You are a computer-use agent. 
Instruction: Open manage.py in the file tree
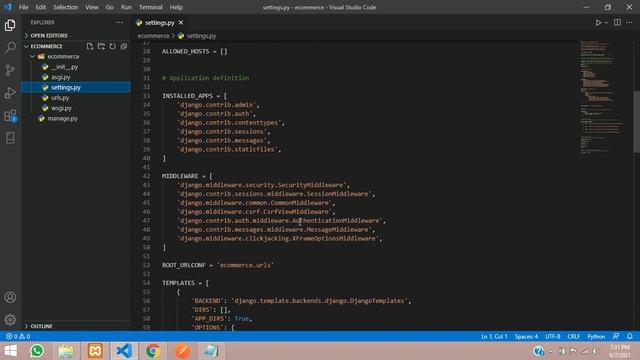point(76,118)
